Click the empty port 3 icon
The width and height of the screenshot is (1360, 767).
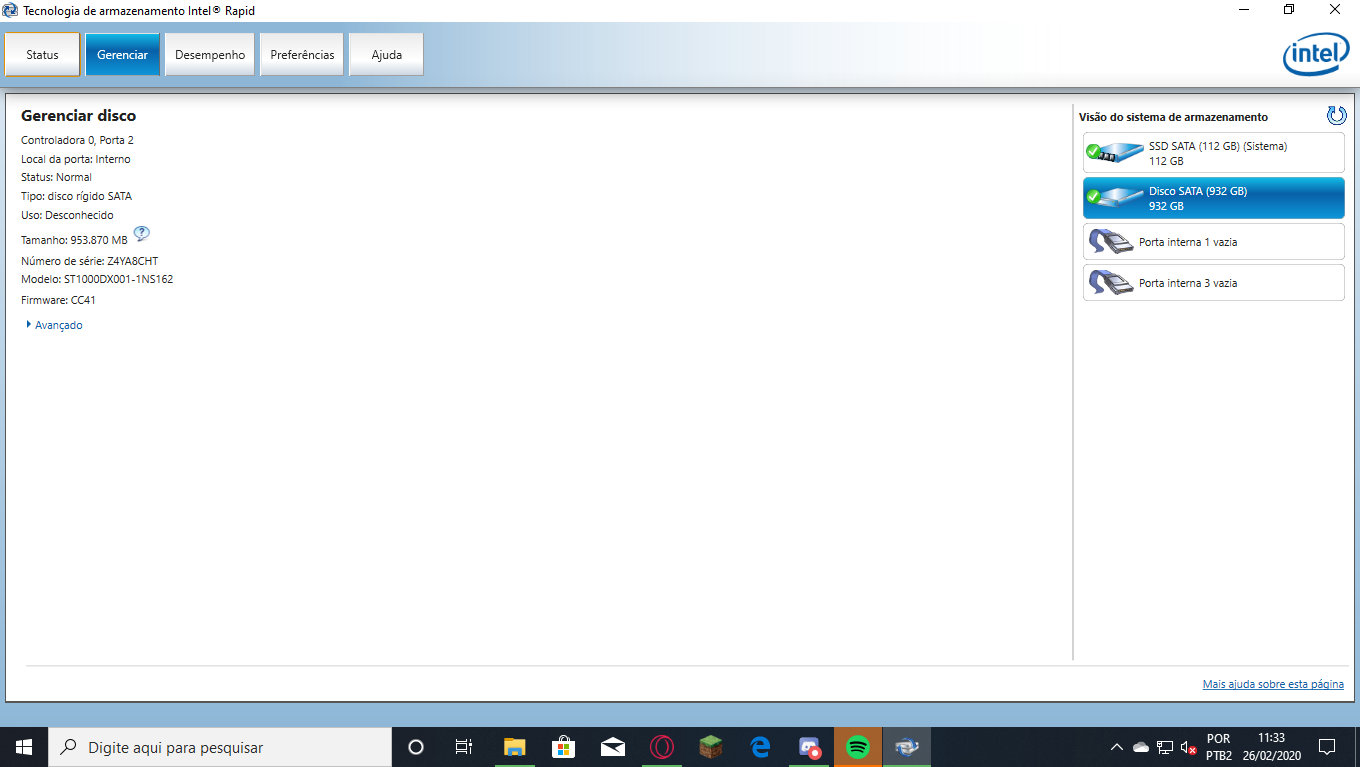click(1110, 283)
